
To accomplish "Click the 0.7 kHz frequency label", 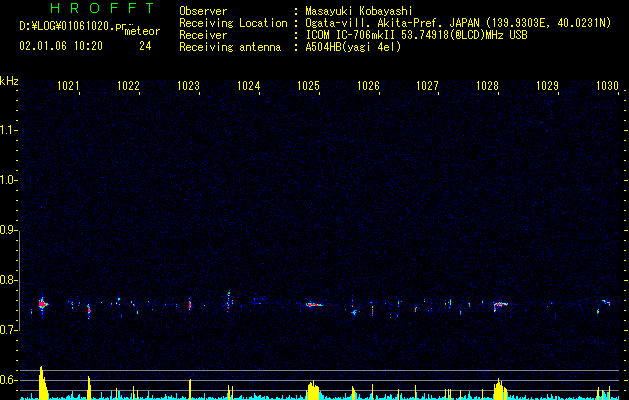I will click(x=8, y=330).
